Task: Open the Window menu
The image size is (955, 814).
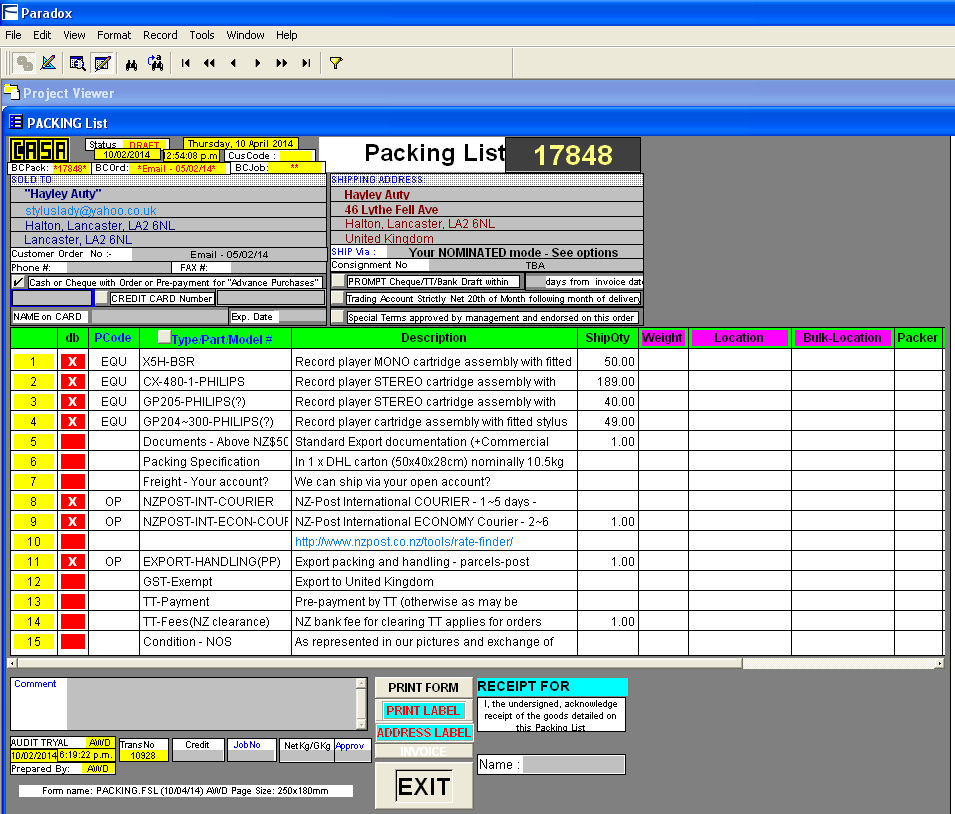Action: coord(245,35)
